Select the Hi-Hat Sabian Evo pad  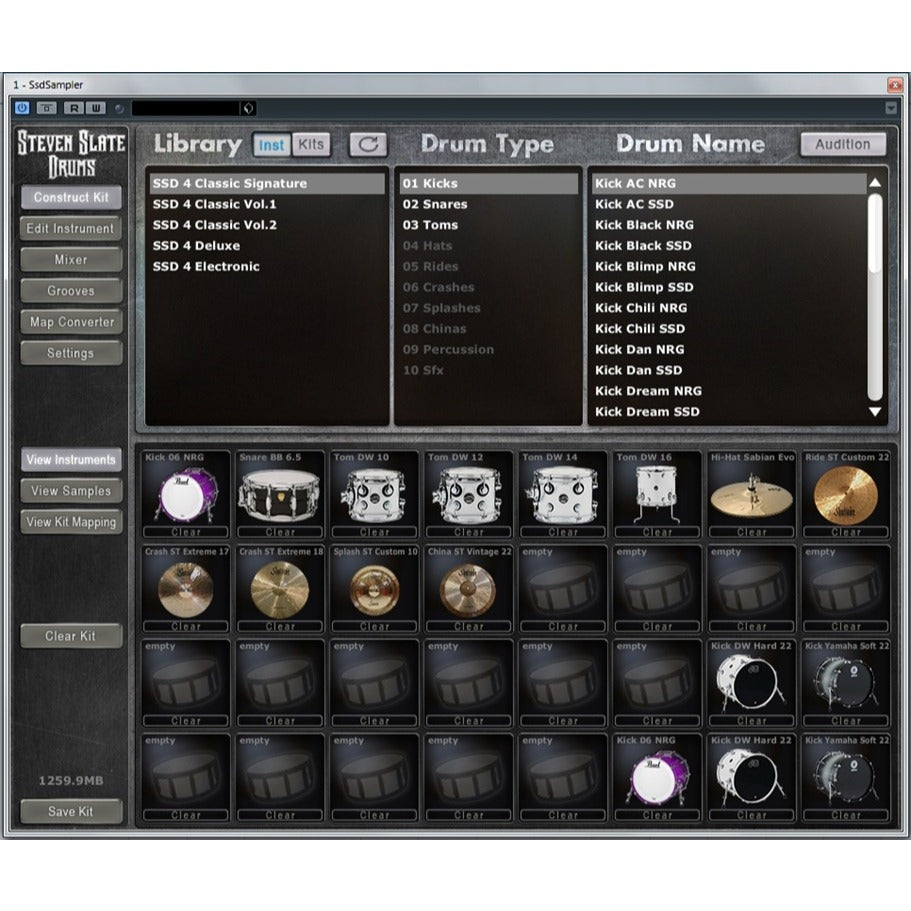click(x=751, y=491)
